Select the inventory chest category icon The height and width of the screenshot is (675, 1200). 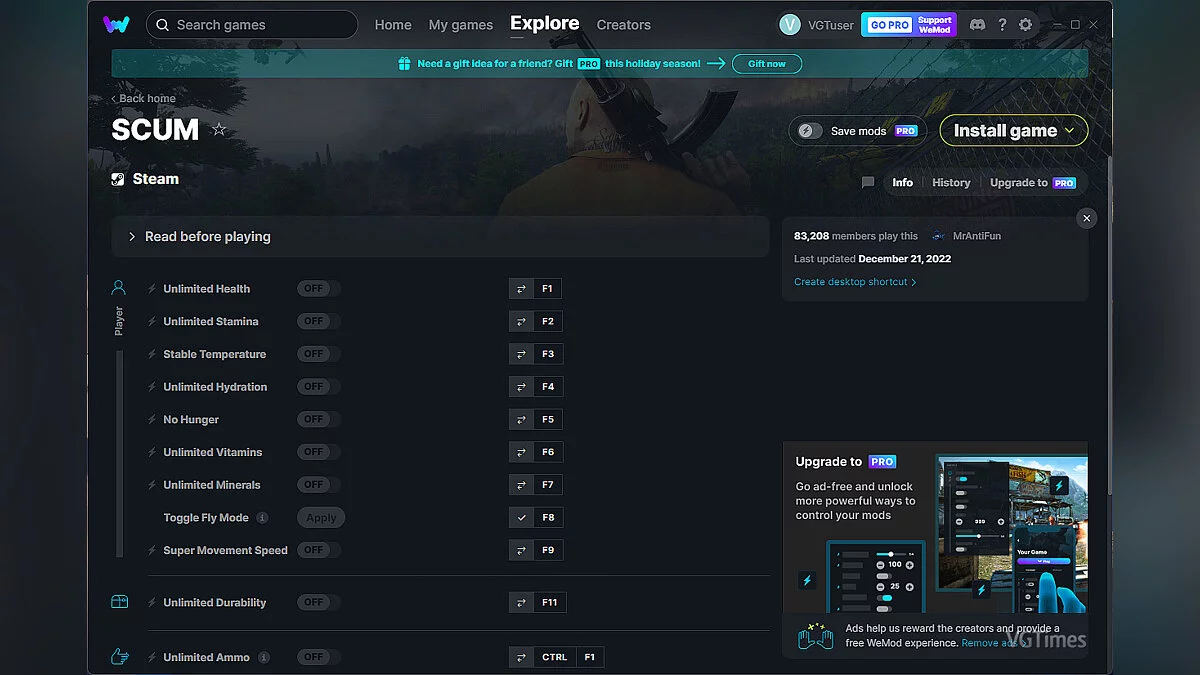pyautogui.click(x=119, y=602)
